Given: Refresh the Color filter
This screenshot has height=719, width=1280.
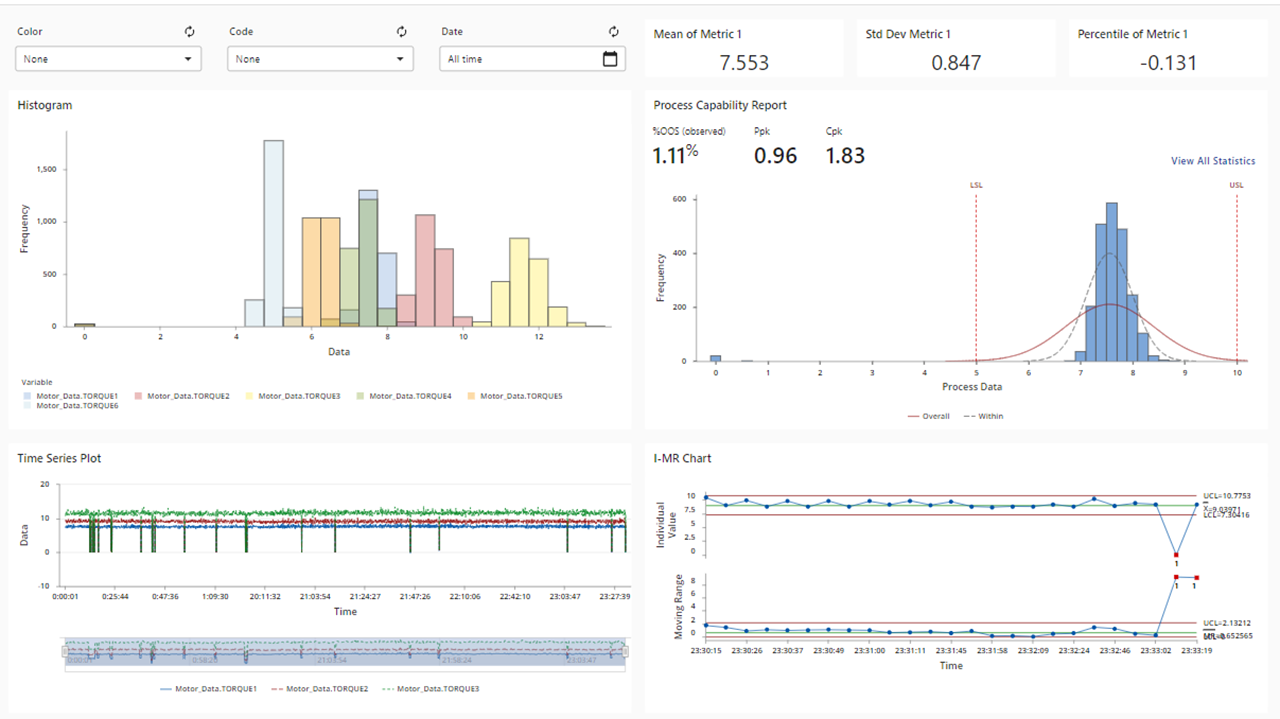Looking at the screenshot, I should (189, 31).
